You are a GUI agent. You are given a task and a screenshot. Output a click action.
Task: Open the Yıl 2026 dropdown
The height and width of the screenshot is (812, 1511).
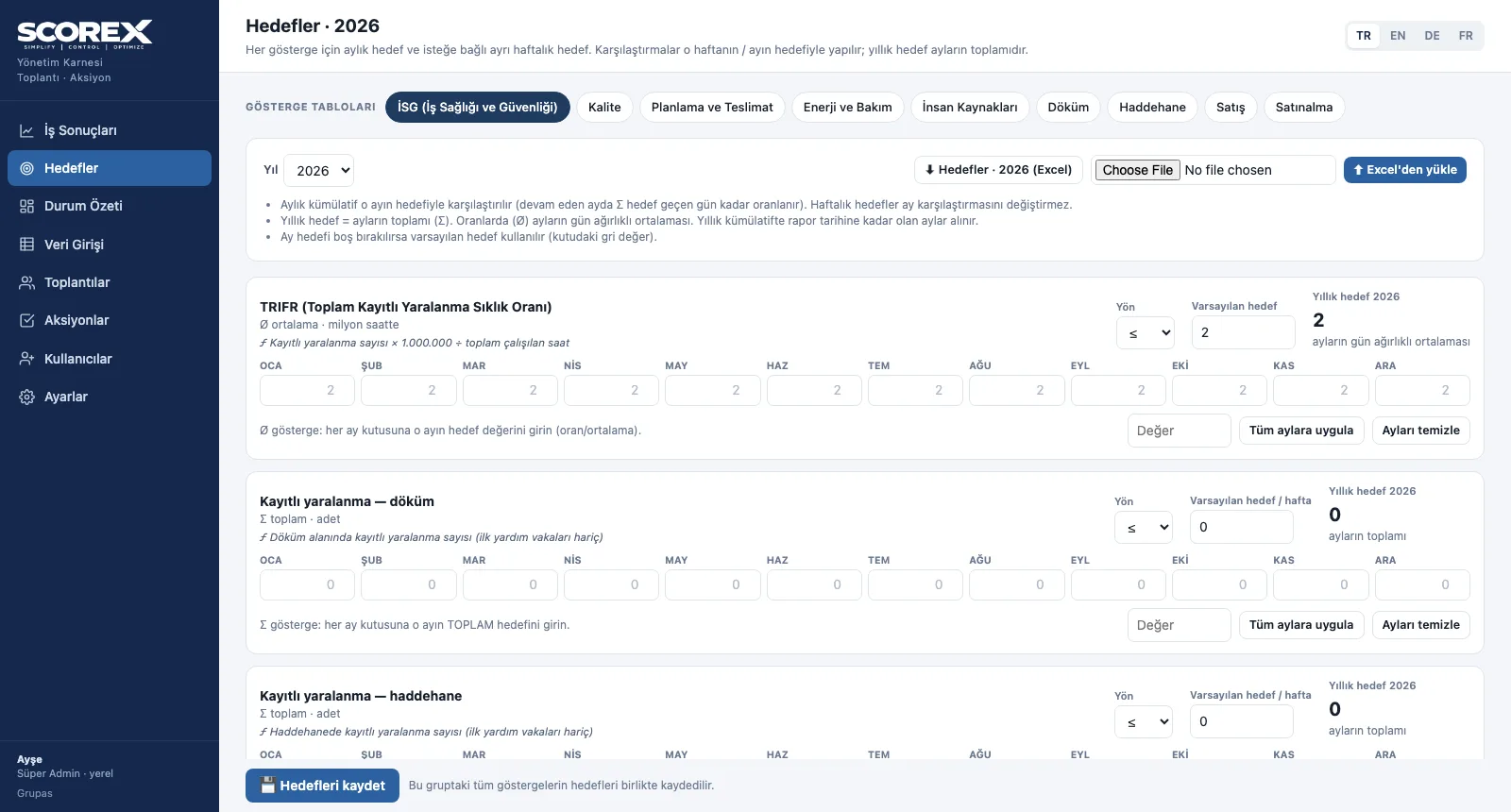319,170
